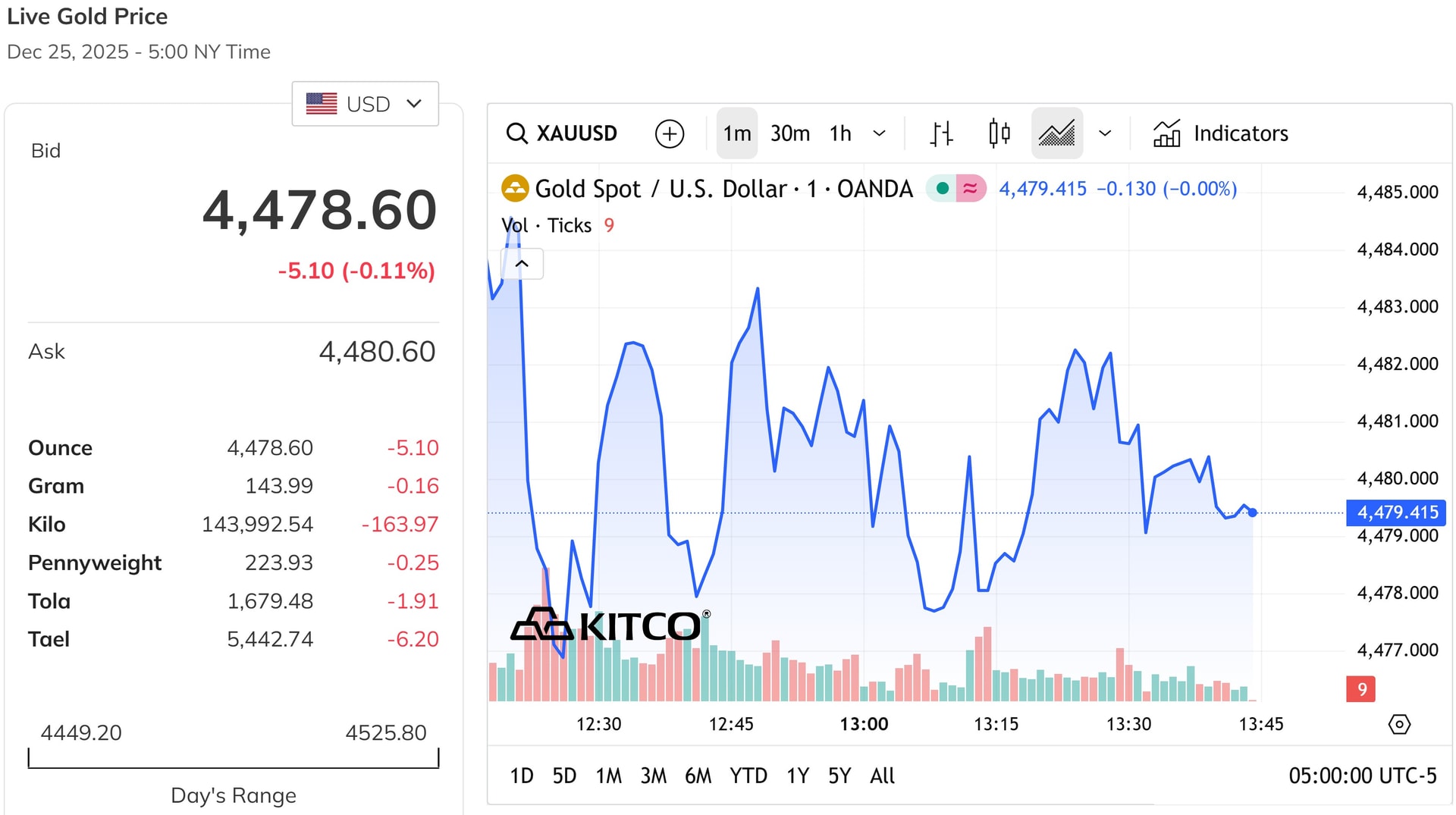Screen dimensions: 1456x815
Task: Expand the timeframe dropdown next to 1h
Action: coord(880,133)
